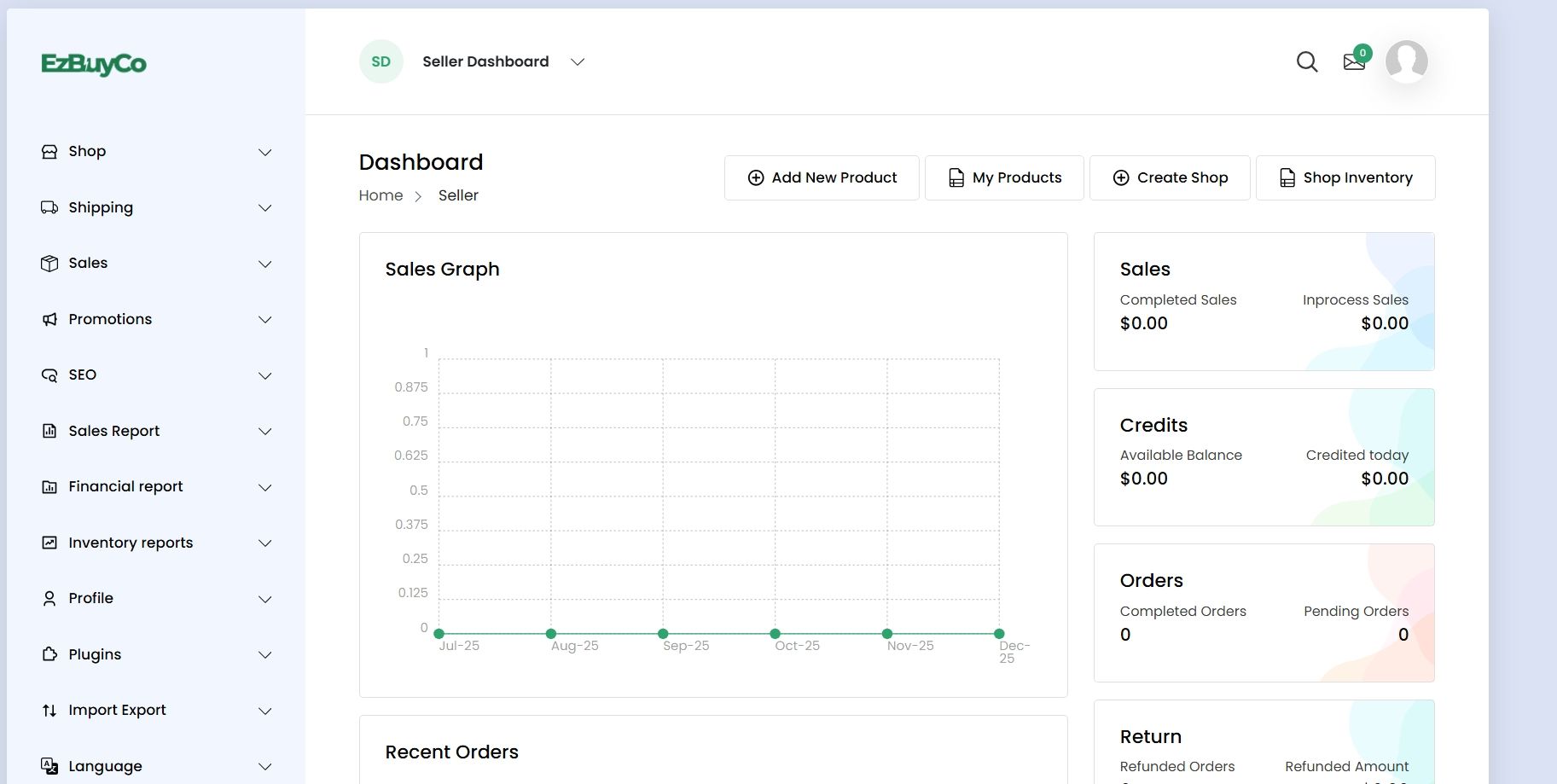Click the Dec-25 data point on Sales Graph
Screen dimensions: 1557x784
(x=999, y=634)
